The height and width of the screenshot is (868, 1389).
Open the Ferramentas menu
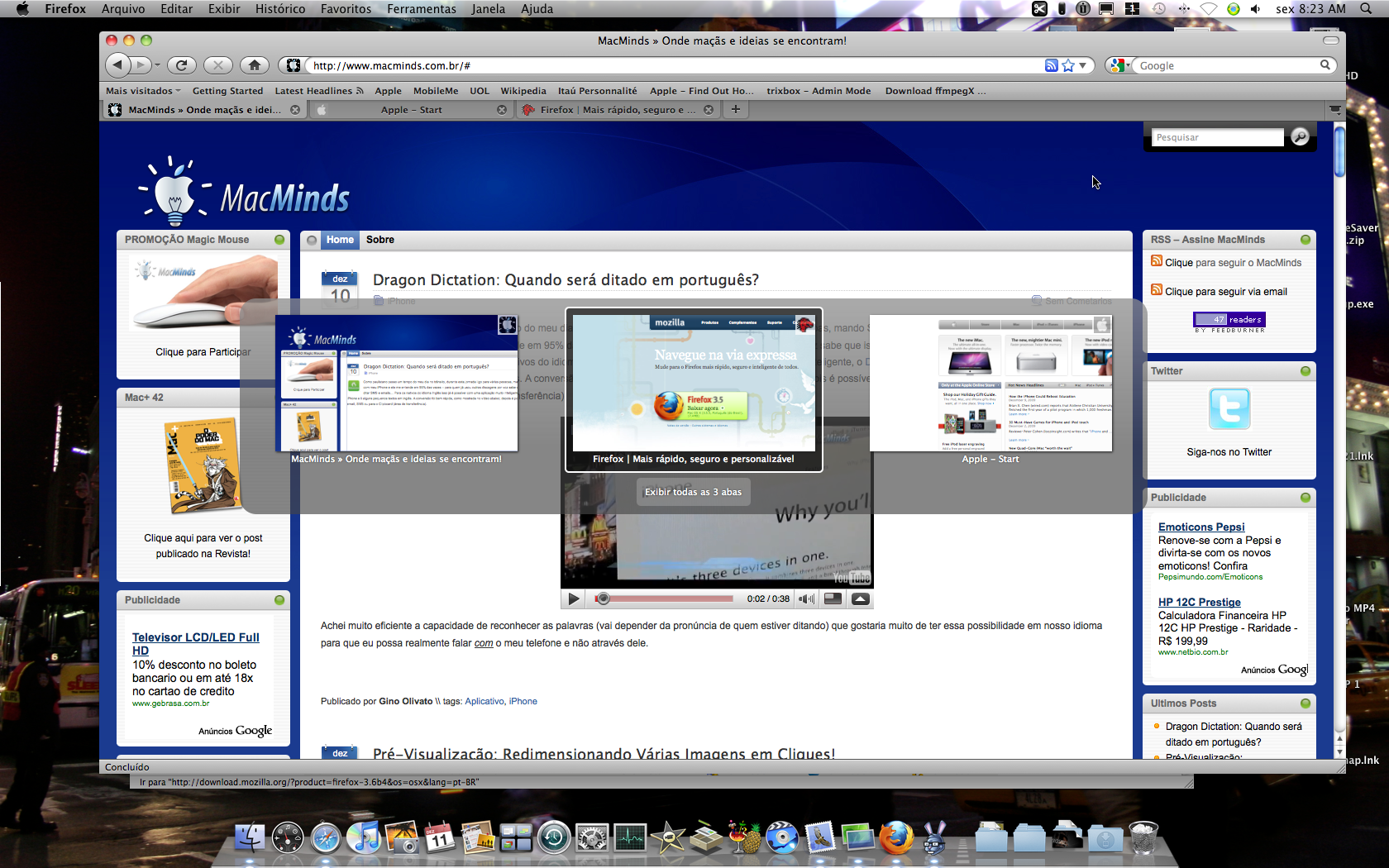tap(422, 9)
